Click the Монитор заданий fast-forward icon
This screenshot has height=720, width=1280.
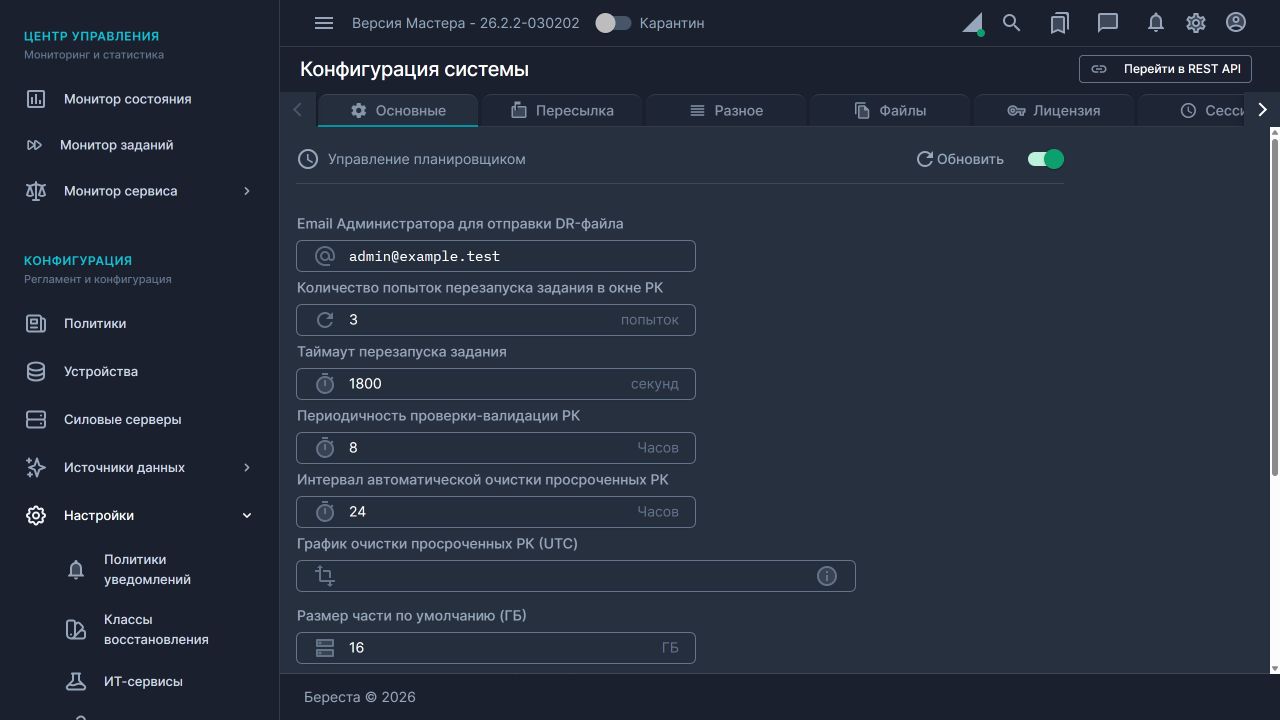(34, 145)
